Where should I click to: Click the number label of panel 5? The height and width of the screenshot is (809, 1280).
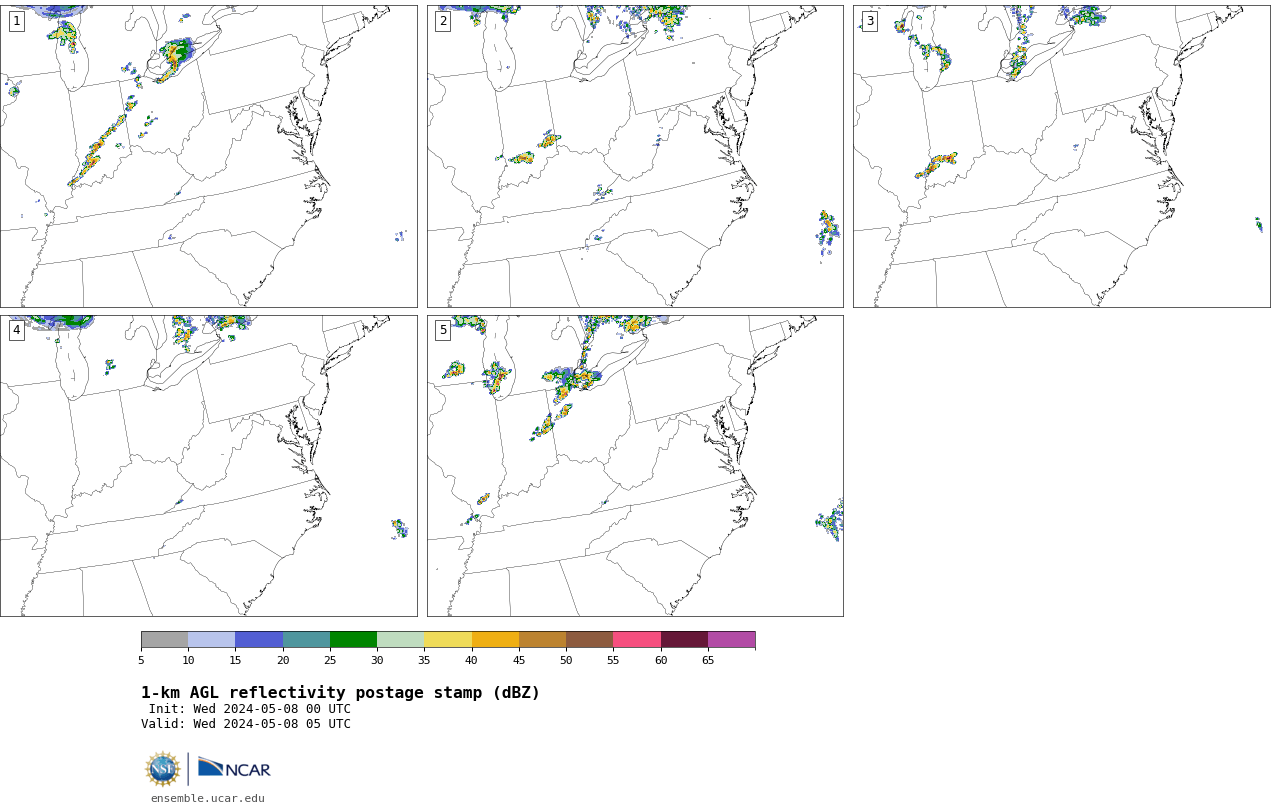point(443,330)
